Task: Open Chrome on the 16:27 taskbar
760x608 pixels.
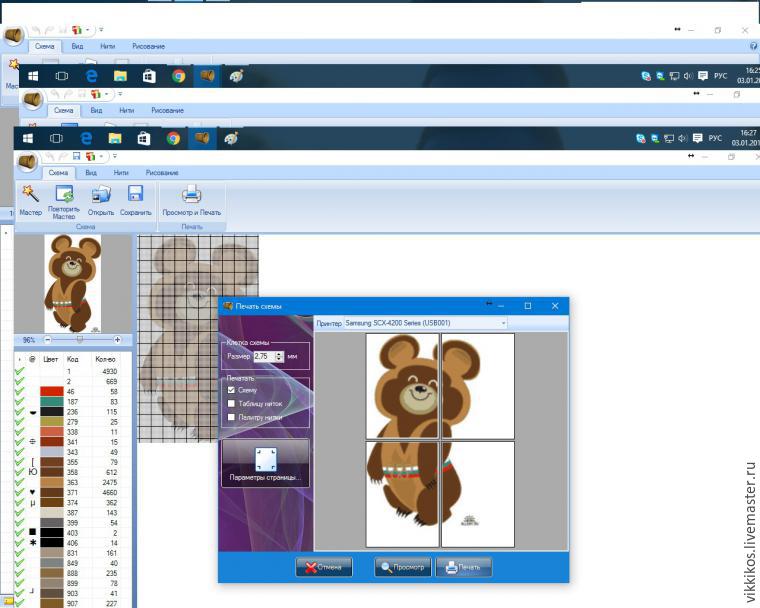Action: [173, 139]
